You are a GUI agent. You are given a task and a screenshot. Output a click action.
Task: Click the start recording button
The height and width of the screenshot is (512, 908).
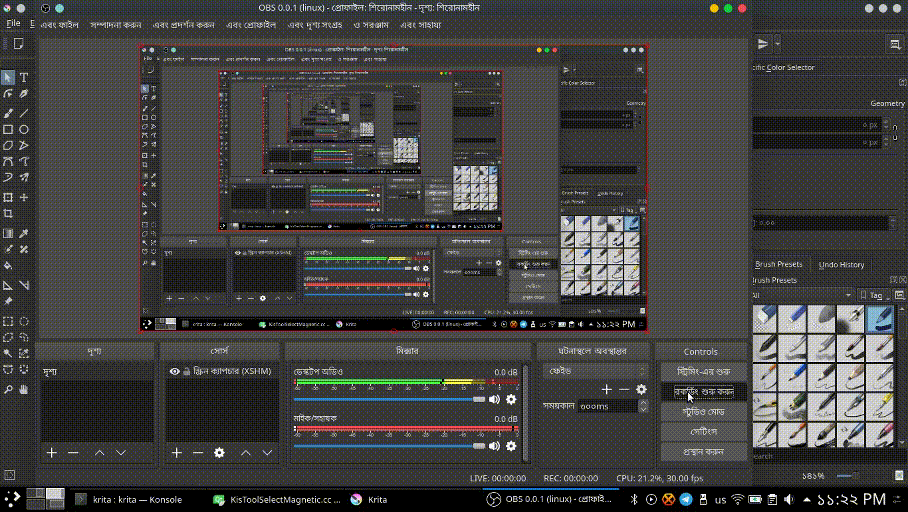coord(704,392)
